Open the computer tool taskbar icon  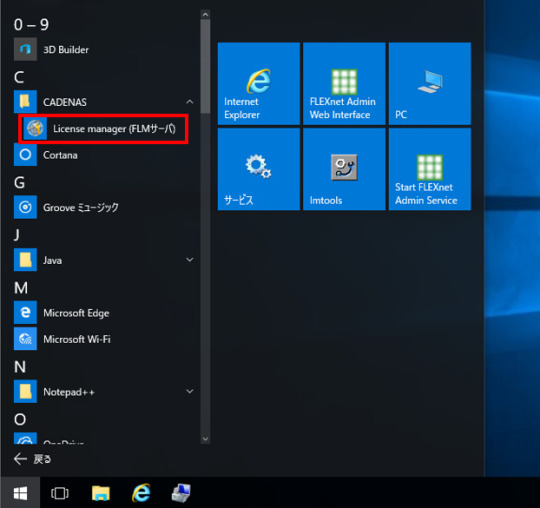pyautogui.click(x=181, y=493)
